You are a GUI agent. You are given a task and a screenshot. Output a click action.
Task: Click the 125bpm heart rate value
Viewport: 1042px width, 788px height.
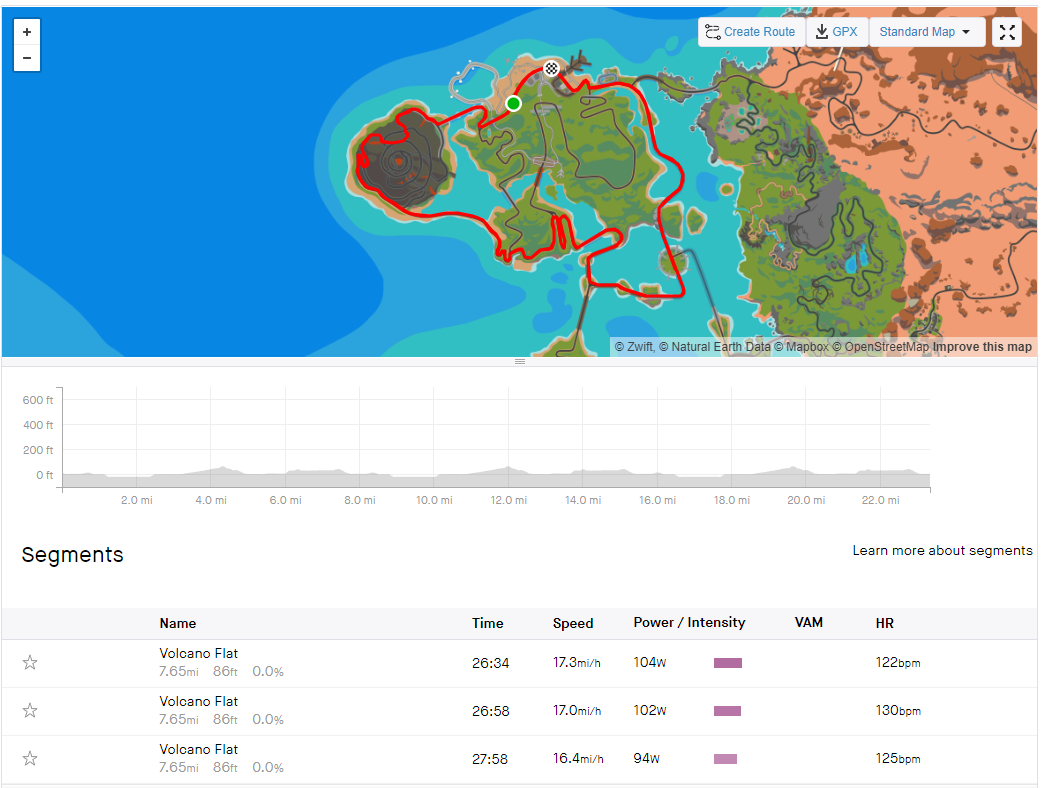point(898,758)
